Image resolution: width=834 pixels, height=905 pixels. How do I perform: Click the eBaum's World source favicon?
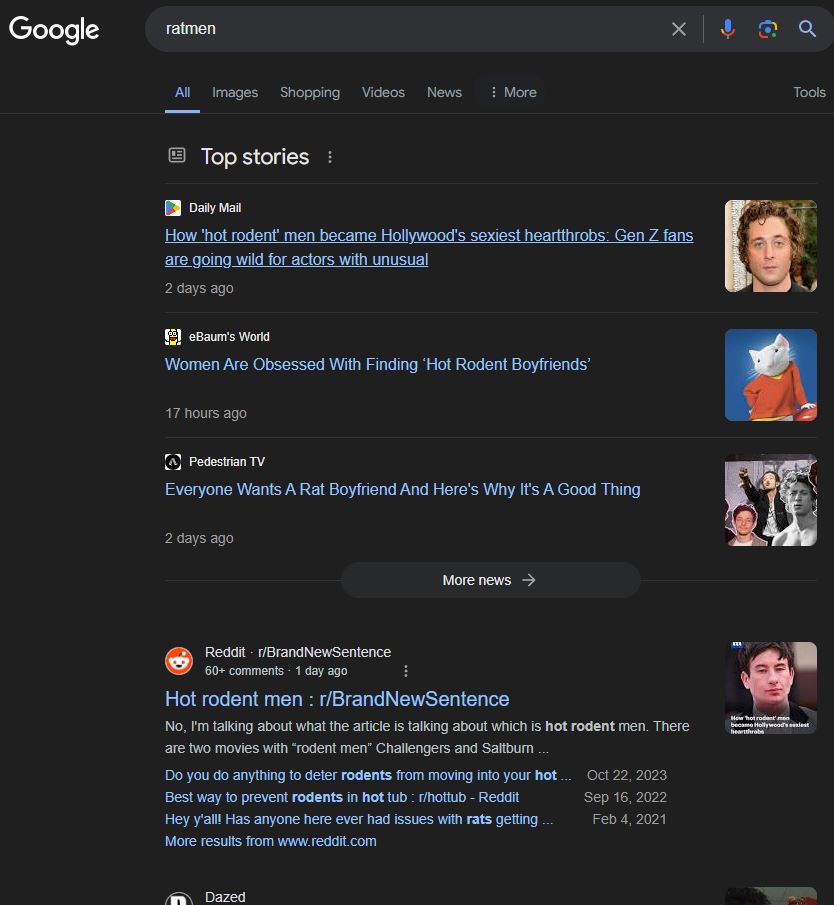173,336
